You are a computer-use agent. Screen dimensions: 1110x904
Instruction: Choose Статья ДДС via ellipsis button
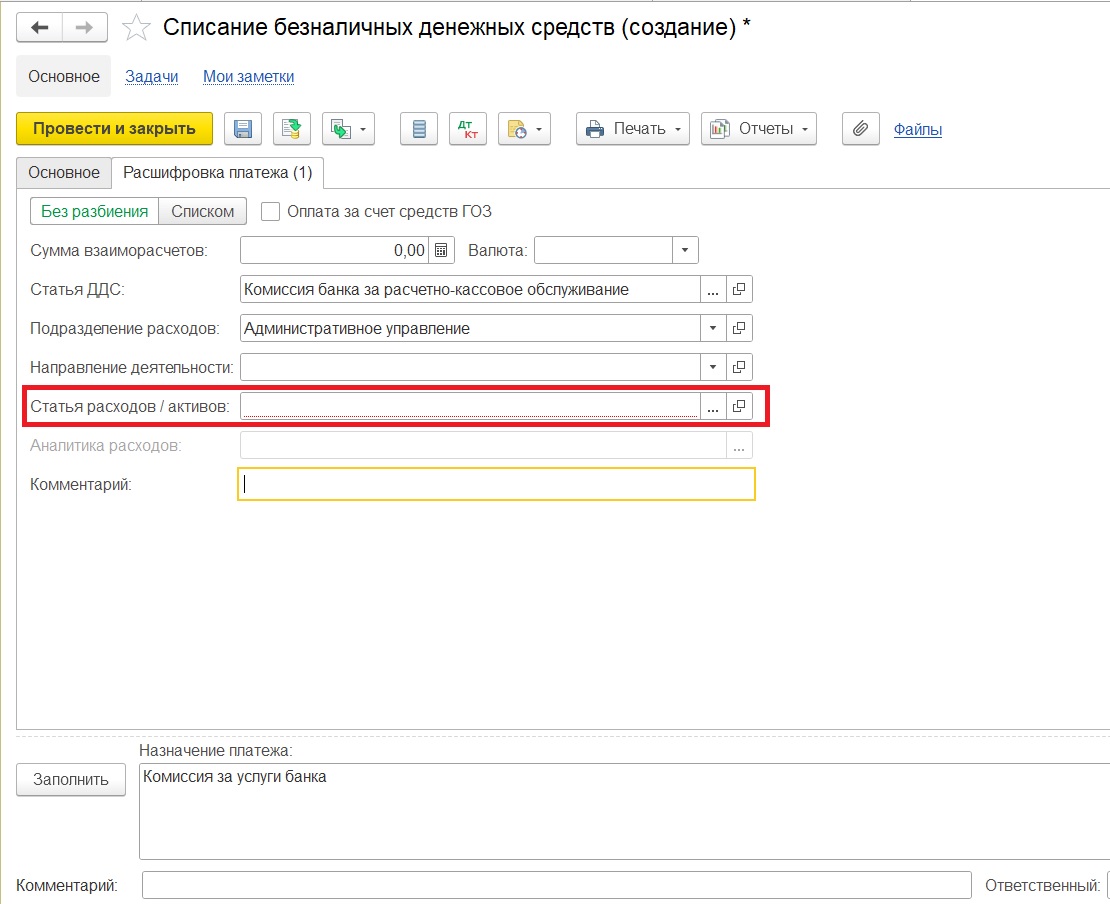coord(713,290)
